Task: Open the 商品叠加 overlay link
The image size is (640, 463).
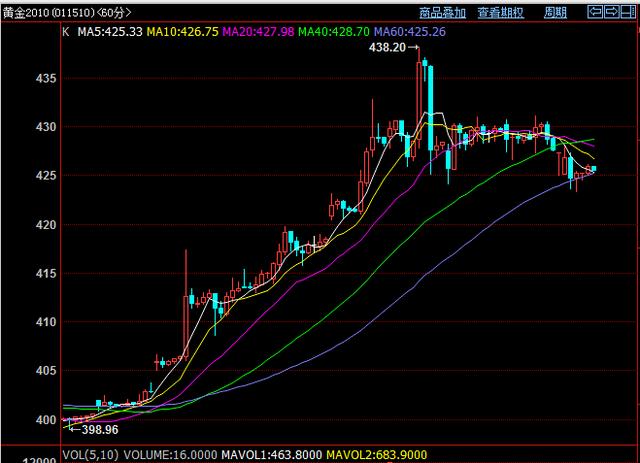Action: coord(442,13)
